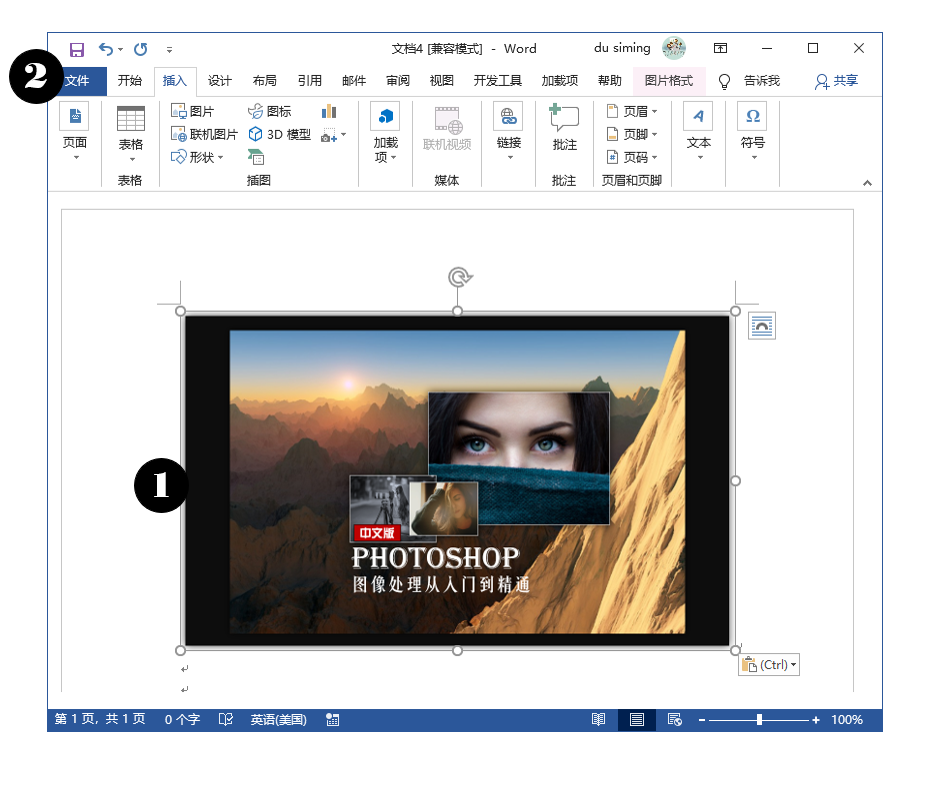The image size is (933, 786).
Task: Insert 图标 icons
Action: (270, 111)
